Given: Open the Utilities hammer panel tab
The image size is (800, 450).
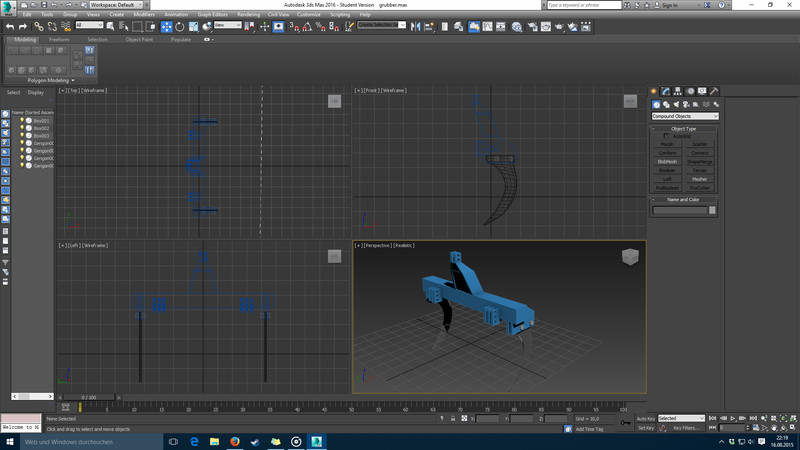Looking at the screenshot, I should 714,91.
